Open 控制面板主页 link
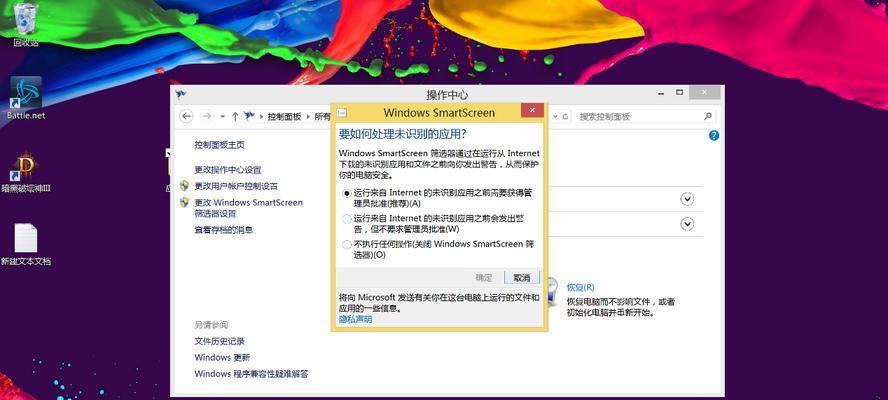888x400 pixels. [220, 145]
